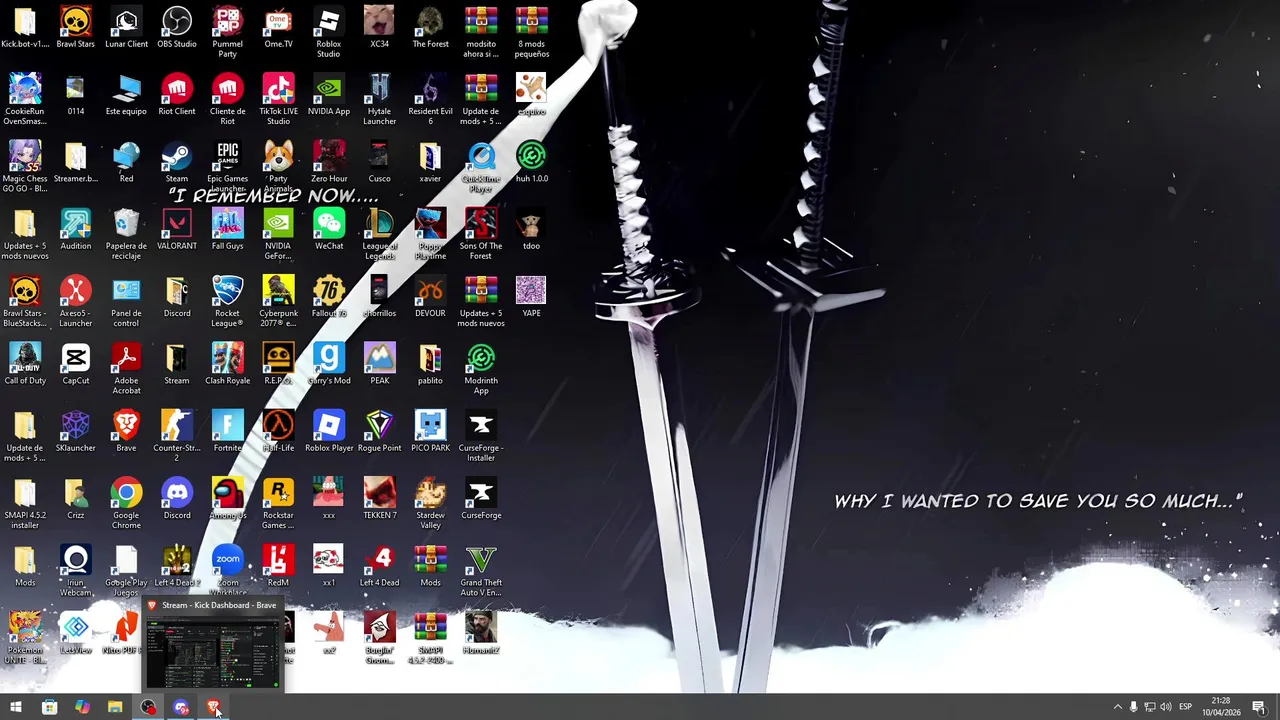The height and width of the screenshot is (720, 1280).
Task: Select the Cyberpunk 2077 desktop icon
Action: pyautogui.click(x=278, y=300)
